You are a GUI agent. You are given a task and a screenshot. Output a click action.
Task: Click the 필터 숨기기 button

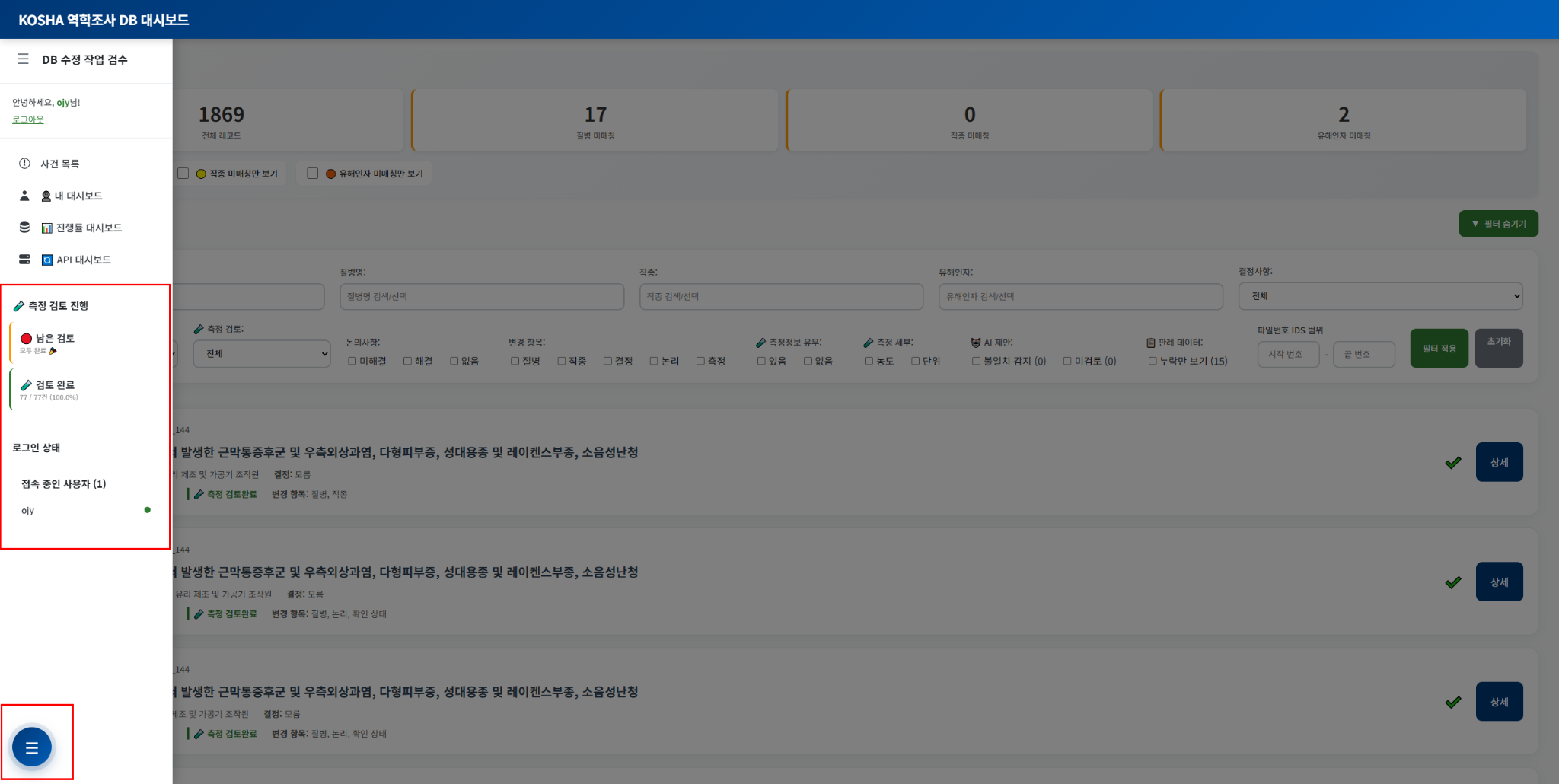[1498, 224]
